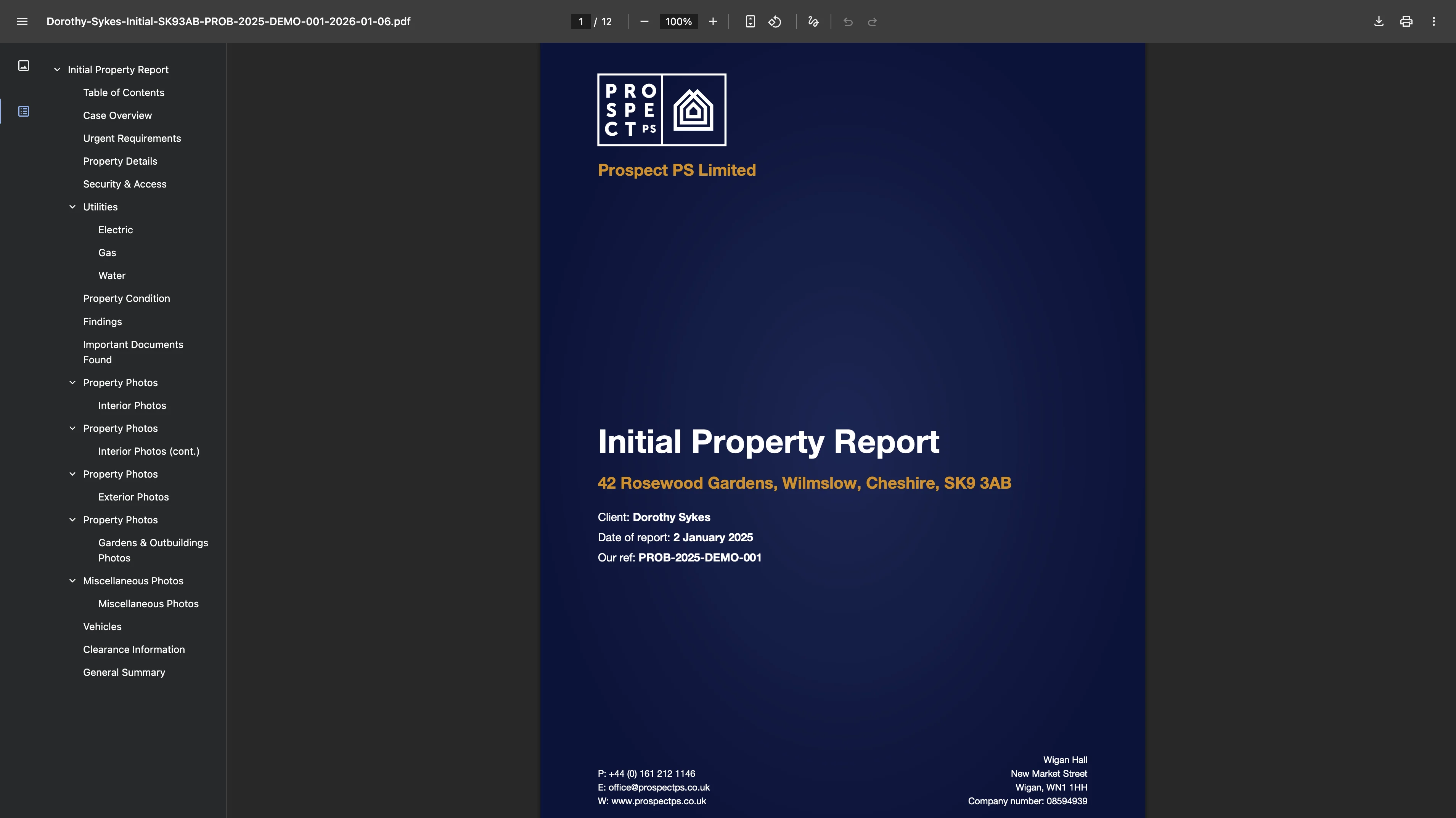Click the fit to page icon
The width and height of the screenshot is (1456, 818).
pos(750,21)
